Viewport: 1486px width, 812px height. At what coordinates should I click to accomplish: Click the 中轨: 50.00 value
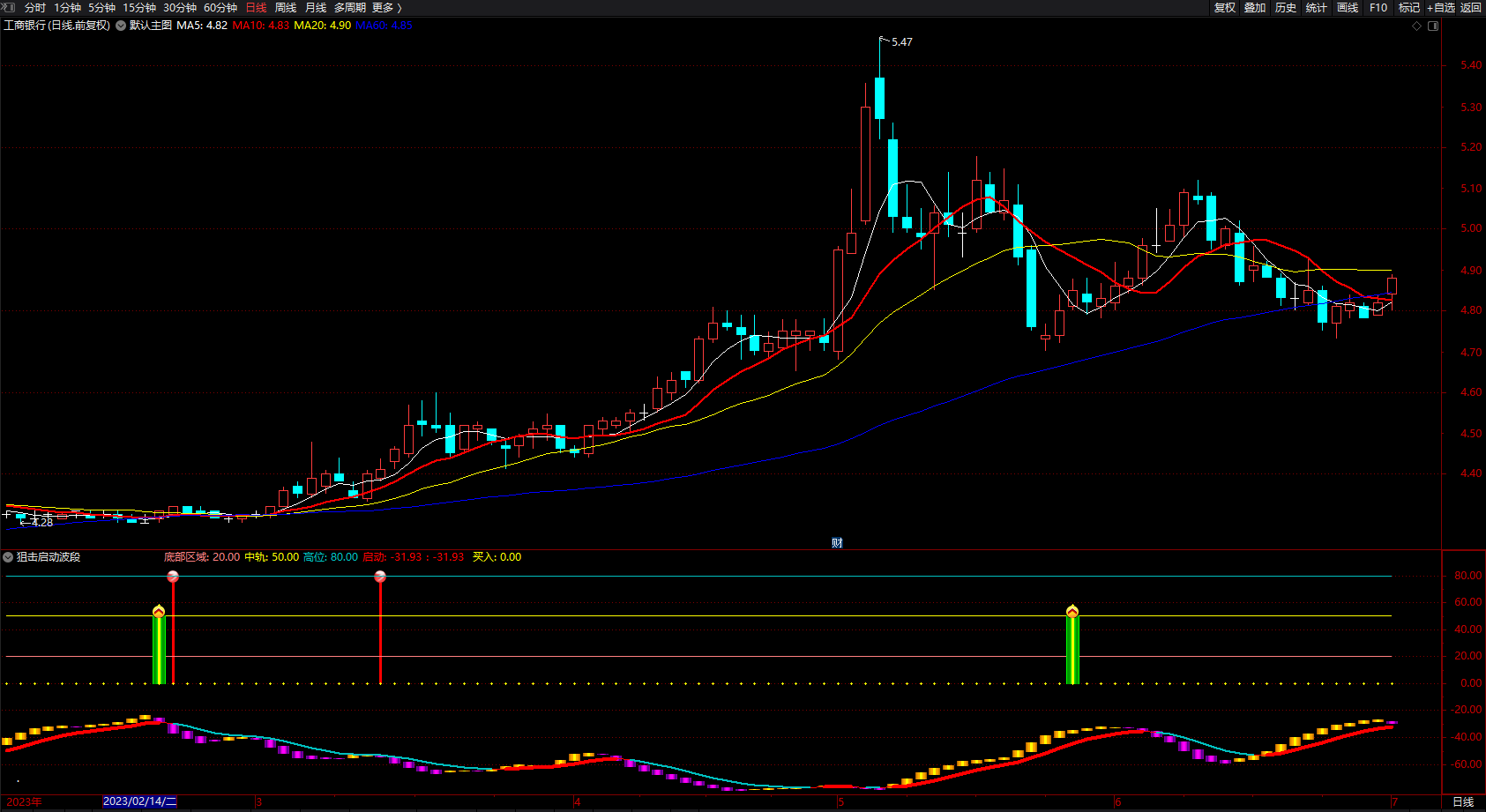click(x=272, y=557)
